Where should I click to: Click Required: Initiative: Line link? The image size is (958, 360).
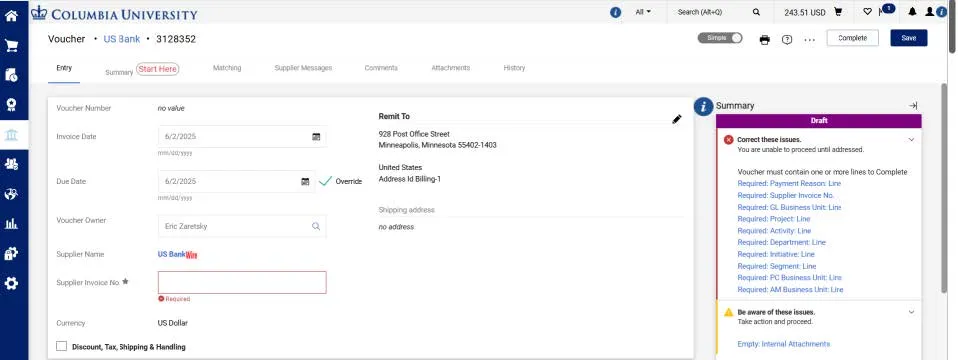click(x=776, y=254)
